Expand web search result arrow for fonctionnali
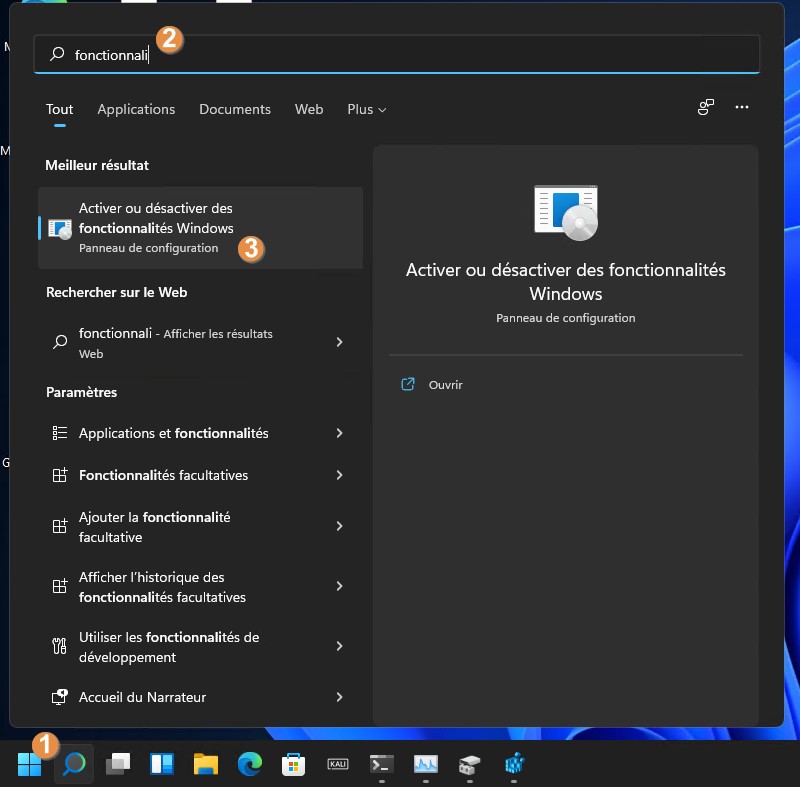Screen dimensions: 800x787 (340, 342)
